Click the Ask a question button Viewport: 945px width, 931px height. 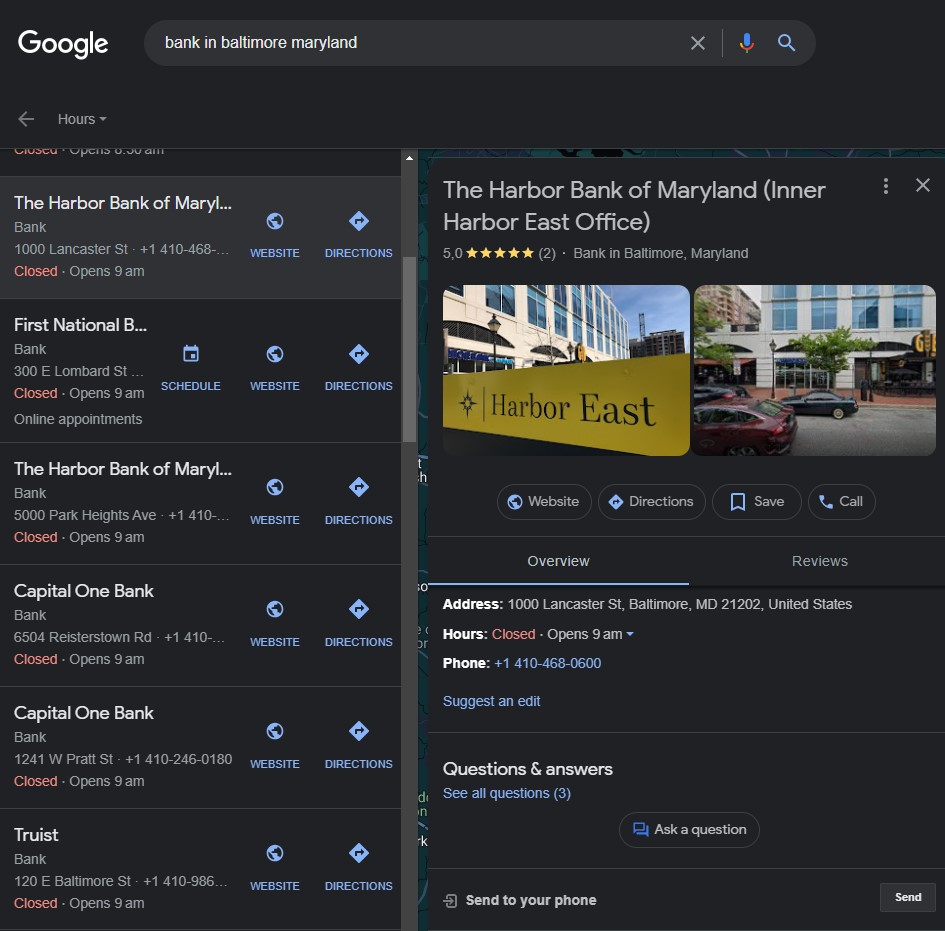pos(689,829)
